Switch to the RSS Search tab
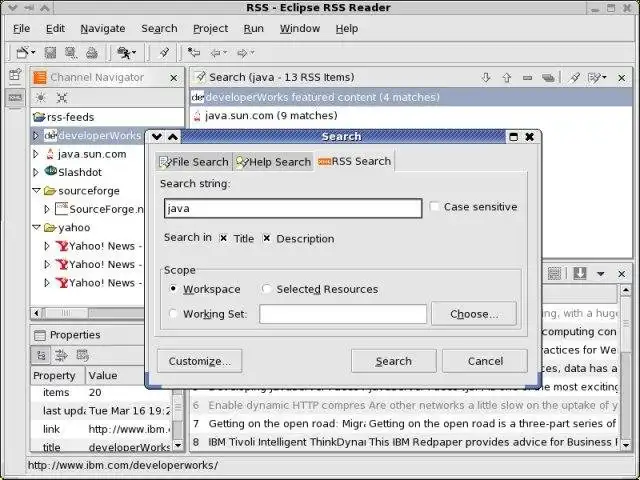Image resolution: width=640 pixels, height=480 pixels. pyautogui.click(x=354, y=161)
